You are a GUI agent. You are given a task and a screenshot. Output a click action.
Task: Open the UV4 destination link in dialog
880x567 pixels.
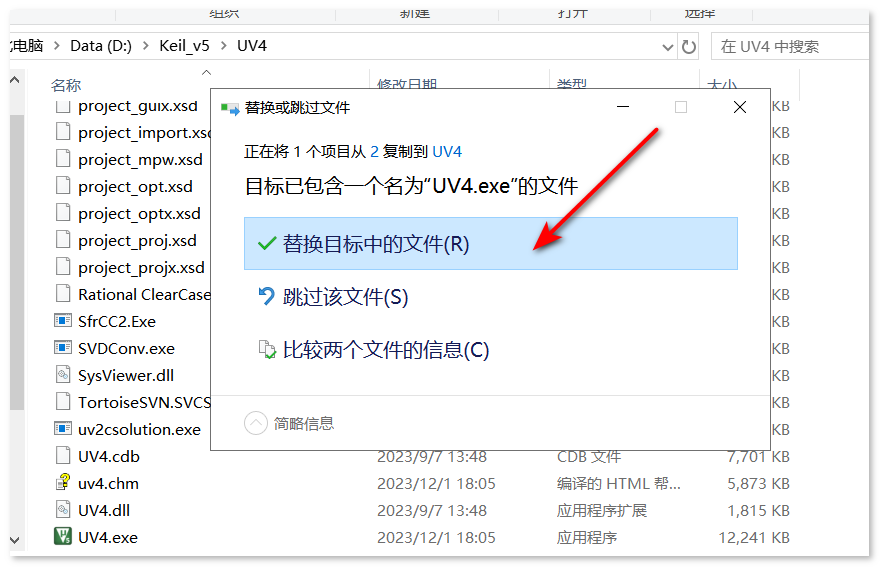pos(447,152)
